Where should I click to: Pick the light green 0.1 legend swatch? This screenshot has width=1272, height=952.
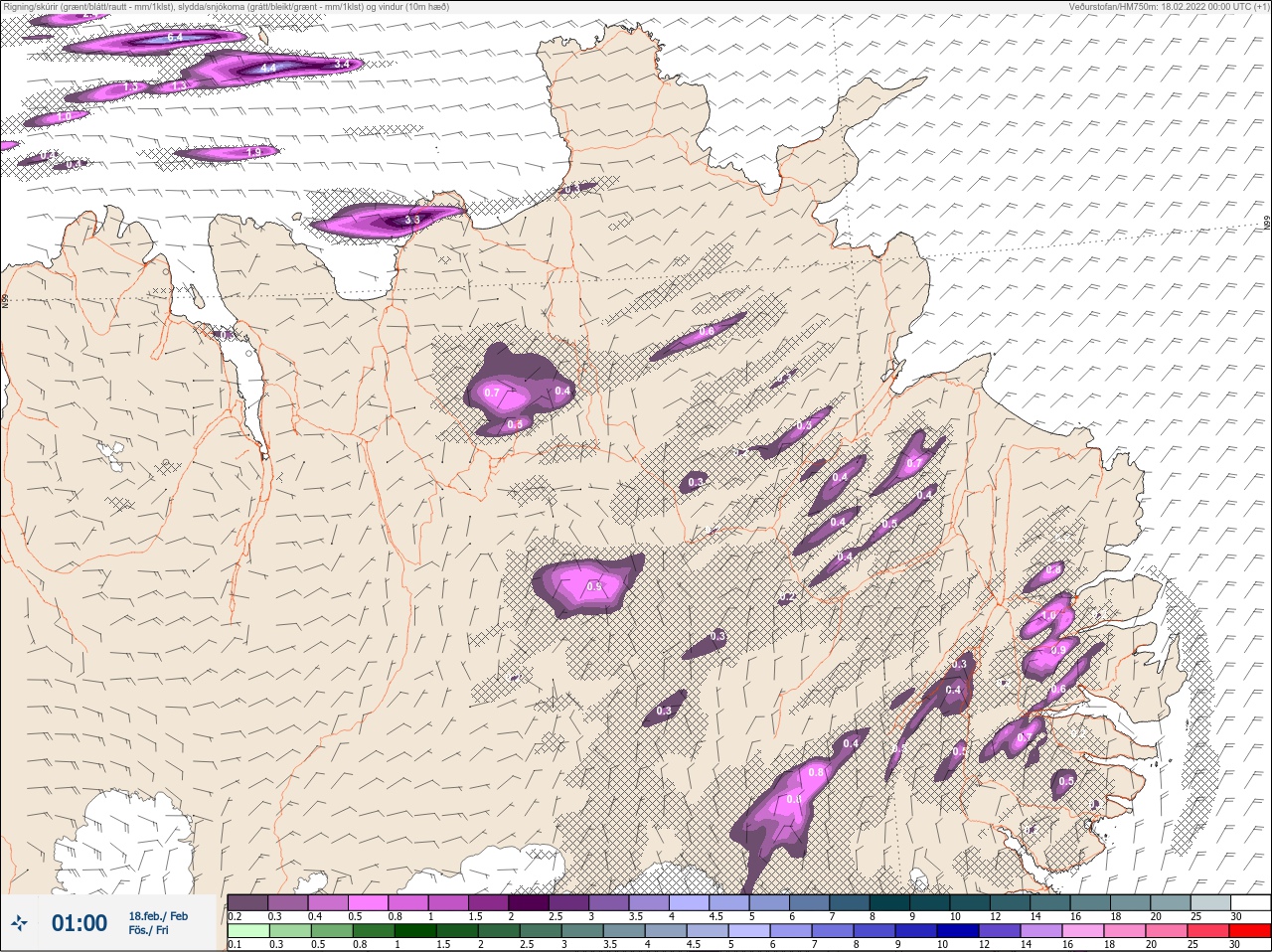click(x=247, y=929)
